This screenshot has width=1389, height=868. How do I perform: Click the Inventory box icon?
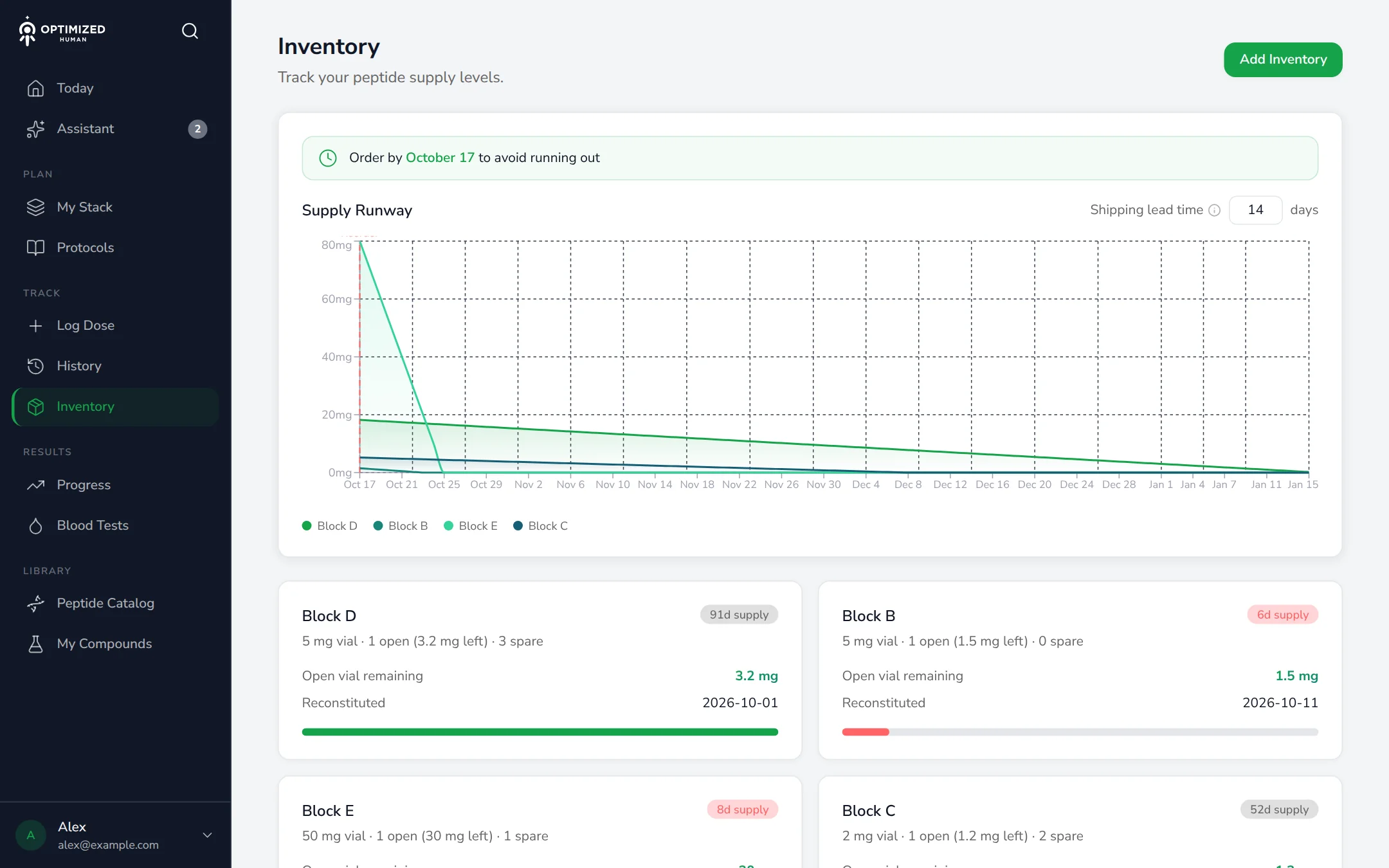click(35, 406)
